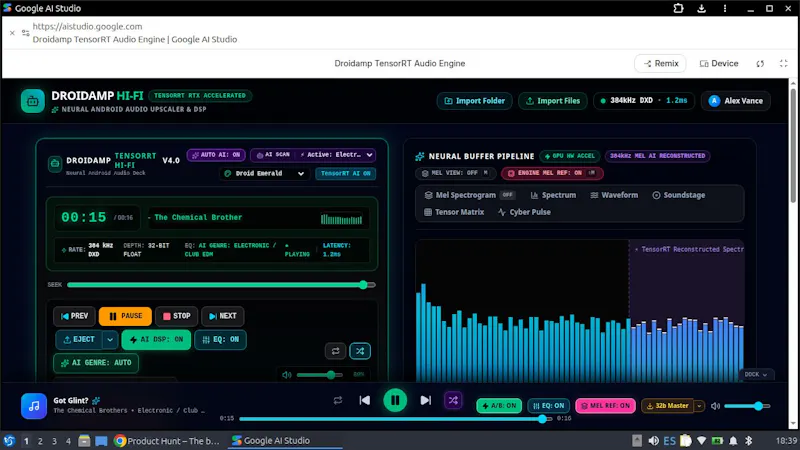Switch to the Spectrum view
Image resolution: width=800 pixels, height=450 pixels.
(x=553, y=195)
